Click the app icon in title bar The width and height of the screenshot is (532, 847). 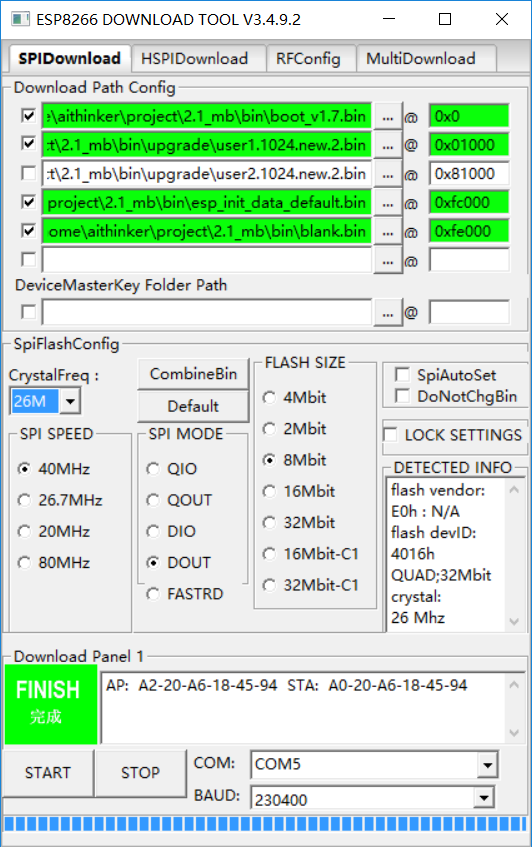click(x=21, y=19)
